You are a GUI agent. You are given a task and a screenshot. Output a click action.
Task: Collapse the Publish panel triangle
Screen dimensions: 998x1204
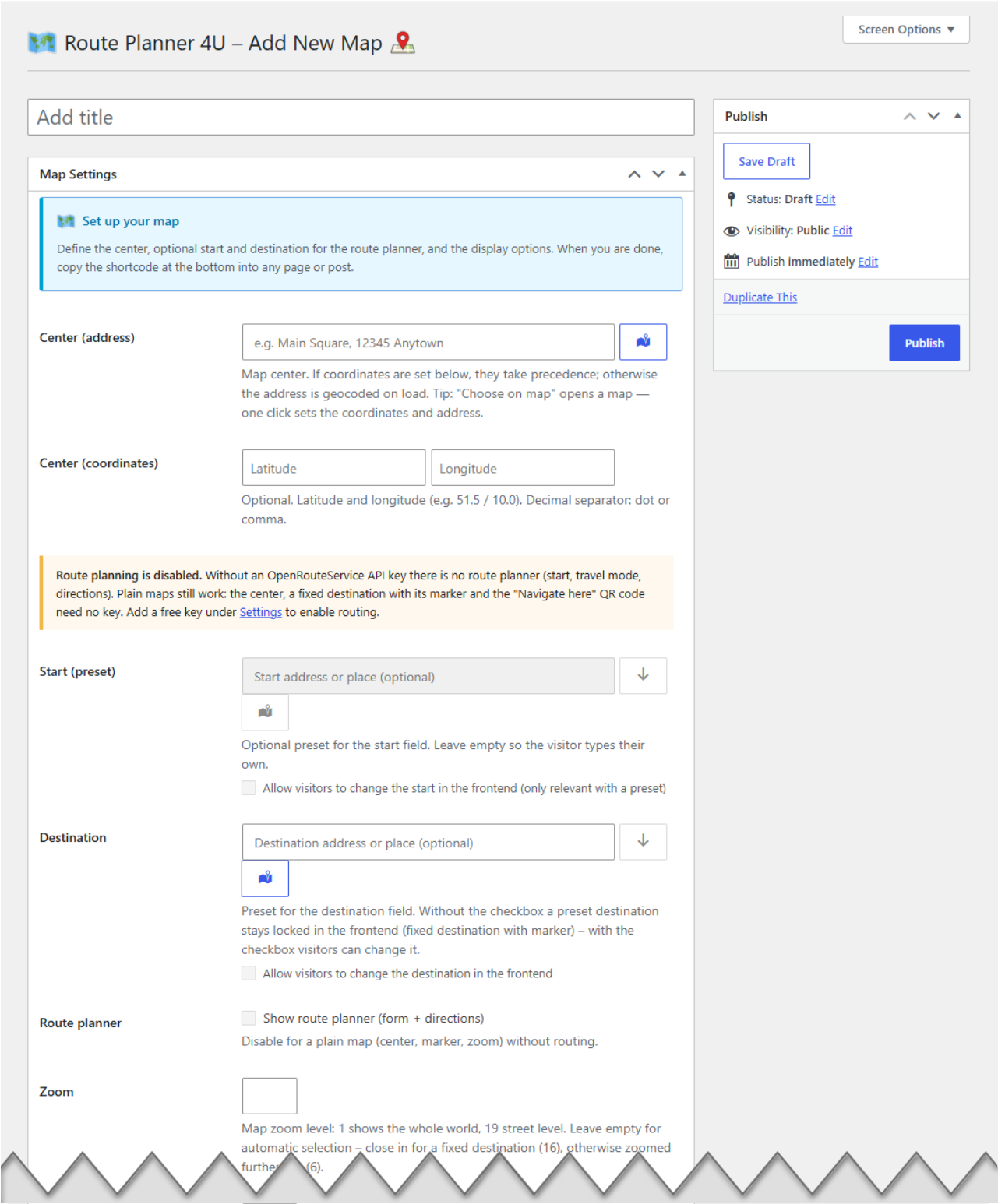point(957,115)
